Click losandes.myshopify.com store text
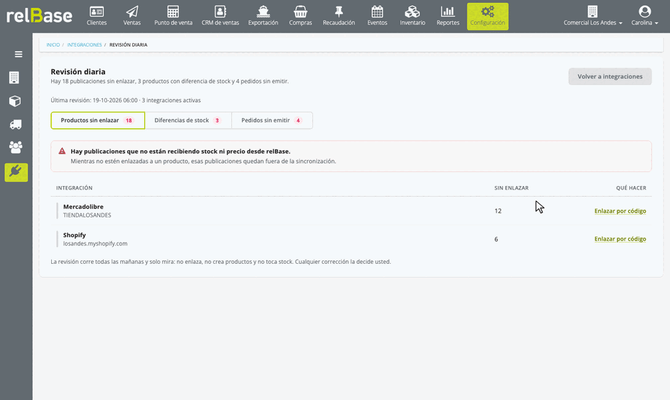Image resolution: width=670 pixels, height=400 pixels. click(95, 244)
